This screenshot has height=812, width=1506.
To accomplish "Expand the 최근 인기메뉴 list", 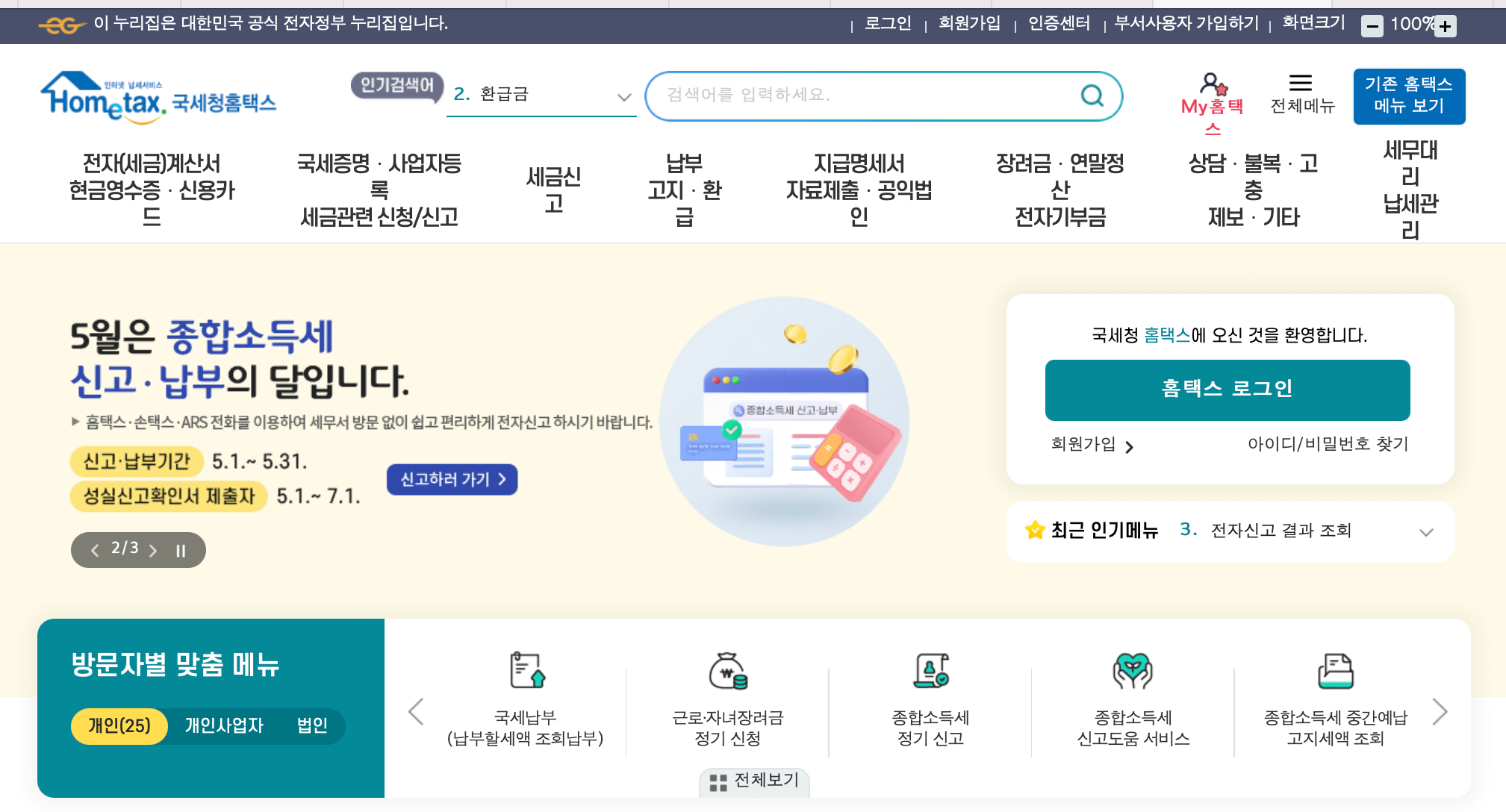I will click(1427, 531).
